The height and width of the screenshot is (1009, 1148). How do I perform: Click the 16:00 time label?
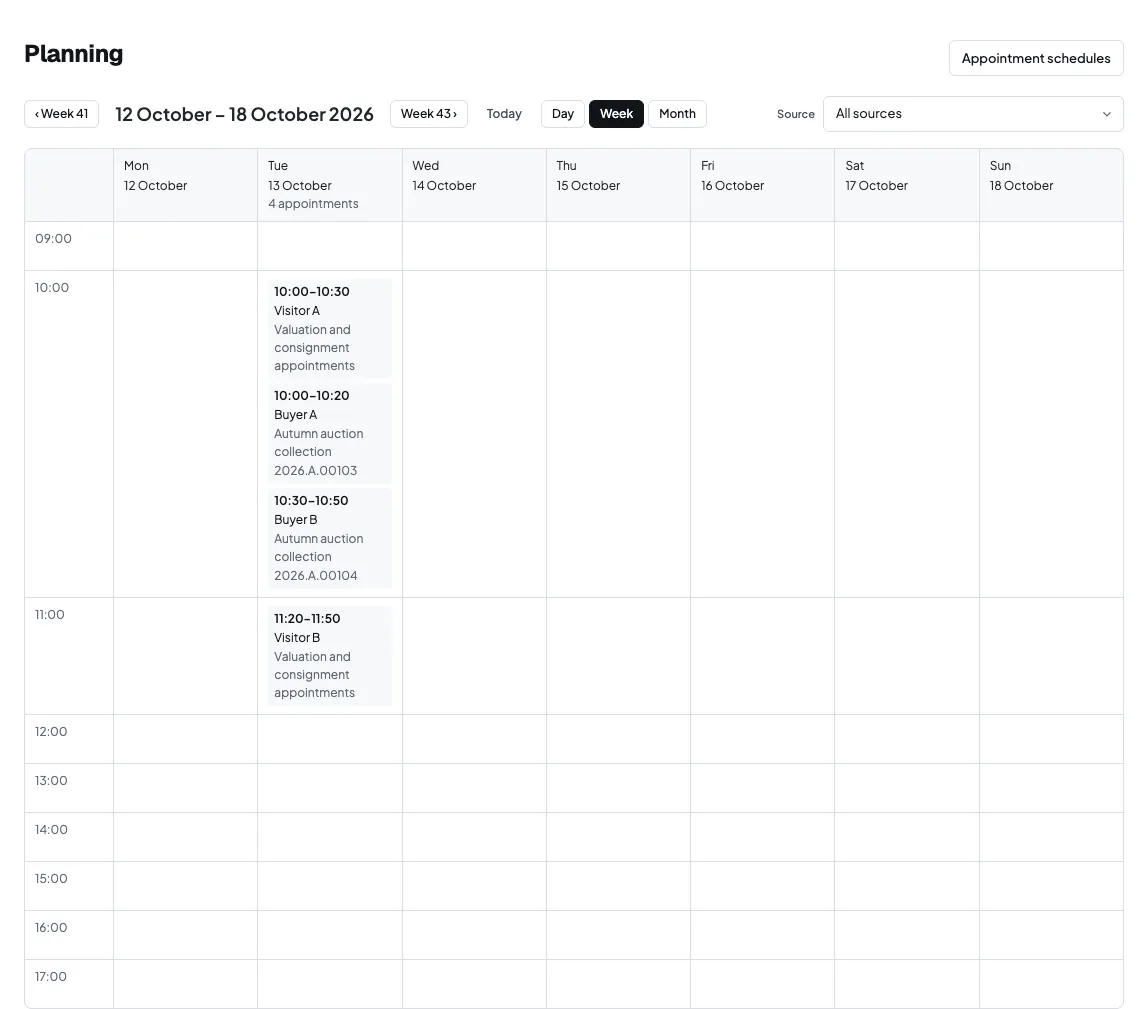(x=51, y=928)
